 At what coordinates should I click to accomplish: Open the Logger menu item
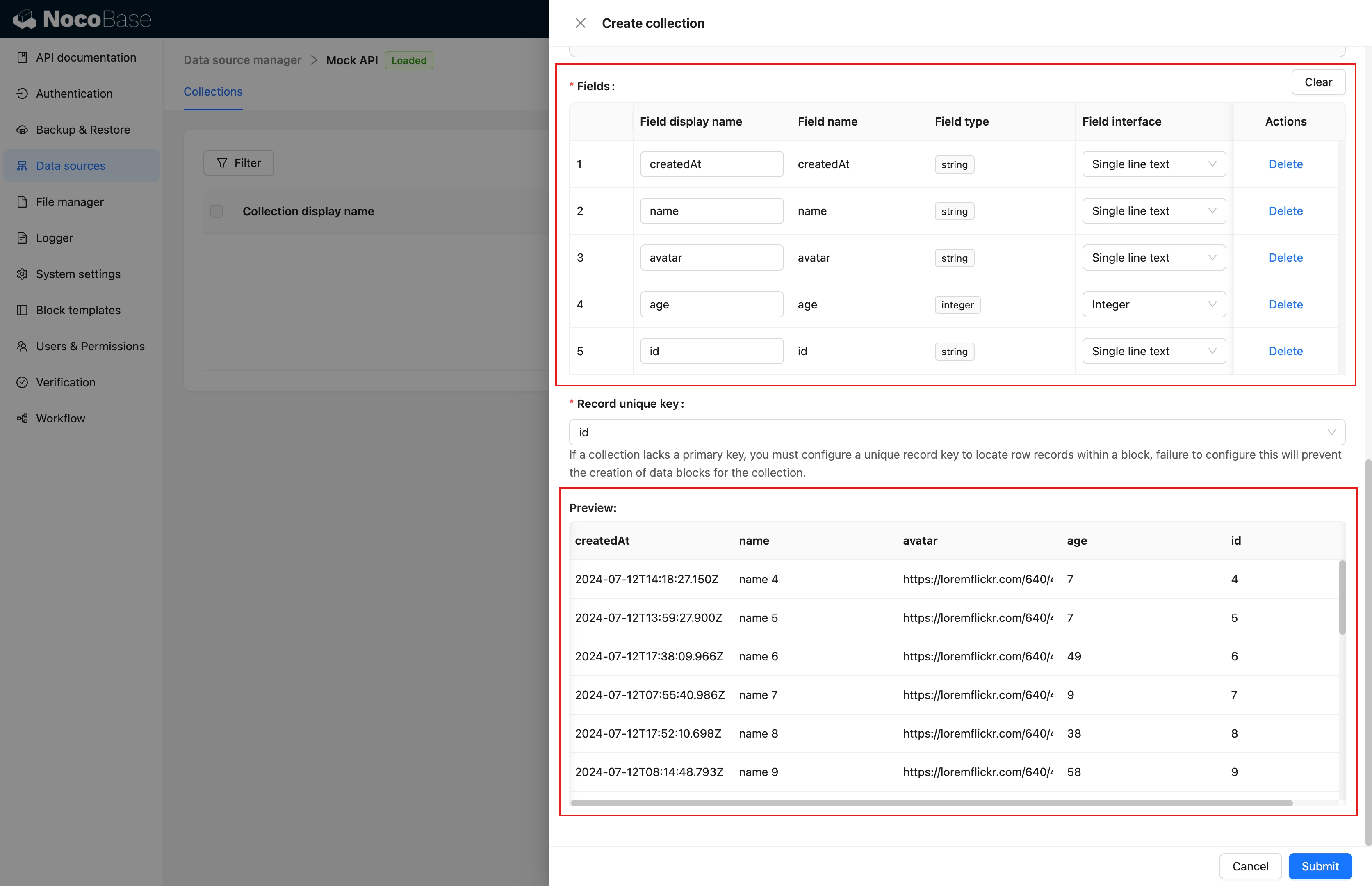55,238
